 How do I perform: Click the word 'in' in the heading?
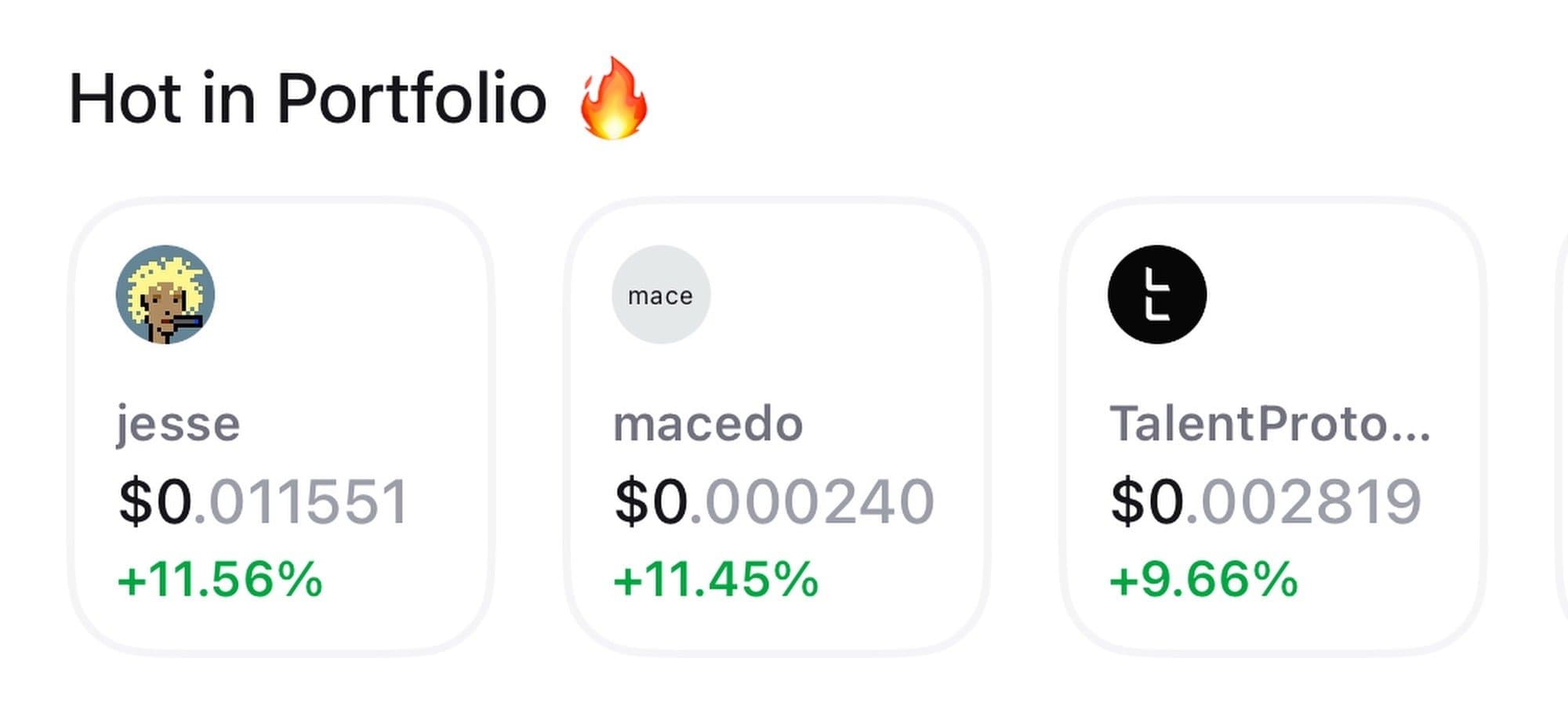coord(229,99)
